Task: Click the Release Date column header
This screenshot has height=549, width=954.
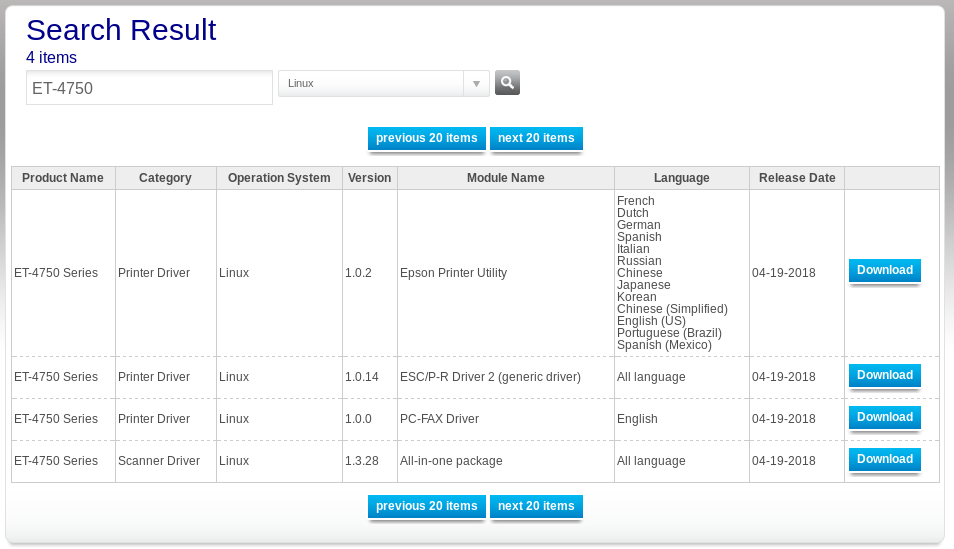Action: (796, 178)
